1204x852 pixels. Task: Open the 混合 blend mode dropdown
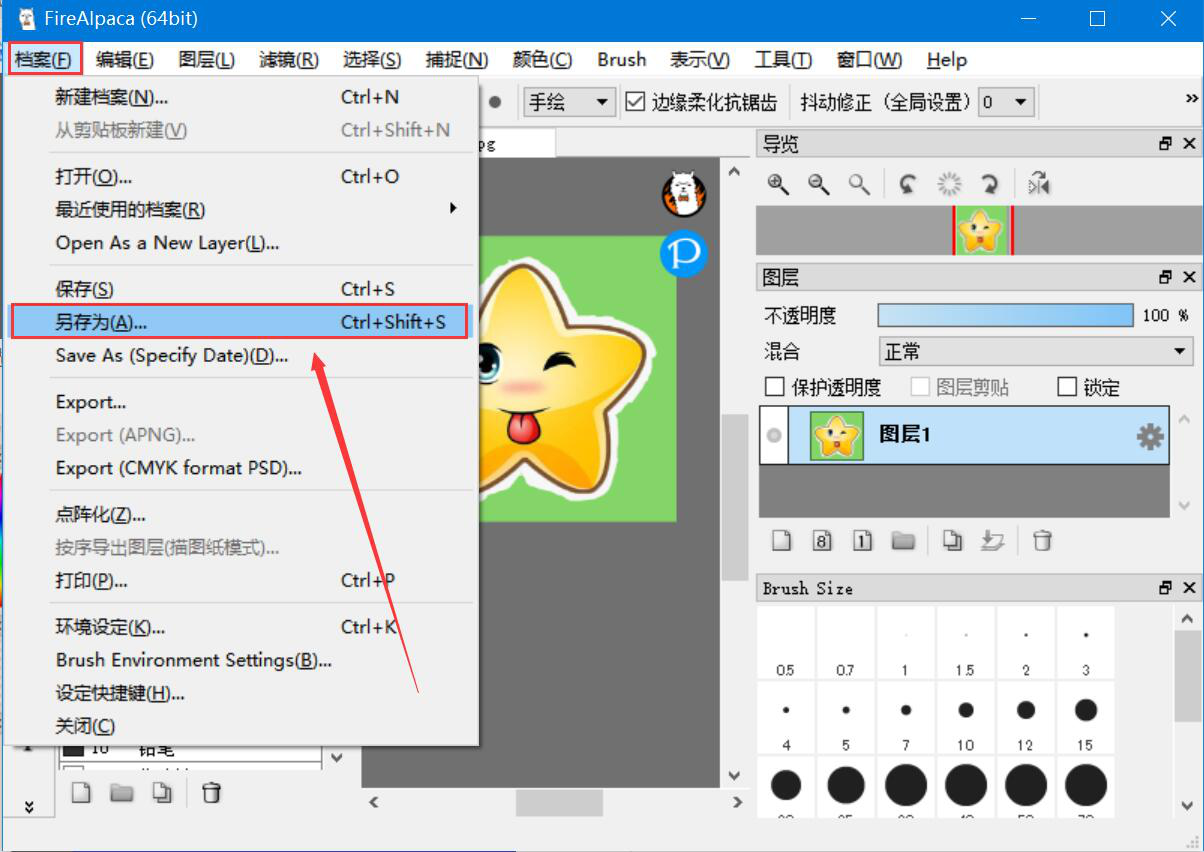coord(1036,352)
